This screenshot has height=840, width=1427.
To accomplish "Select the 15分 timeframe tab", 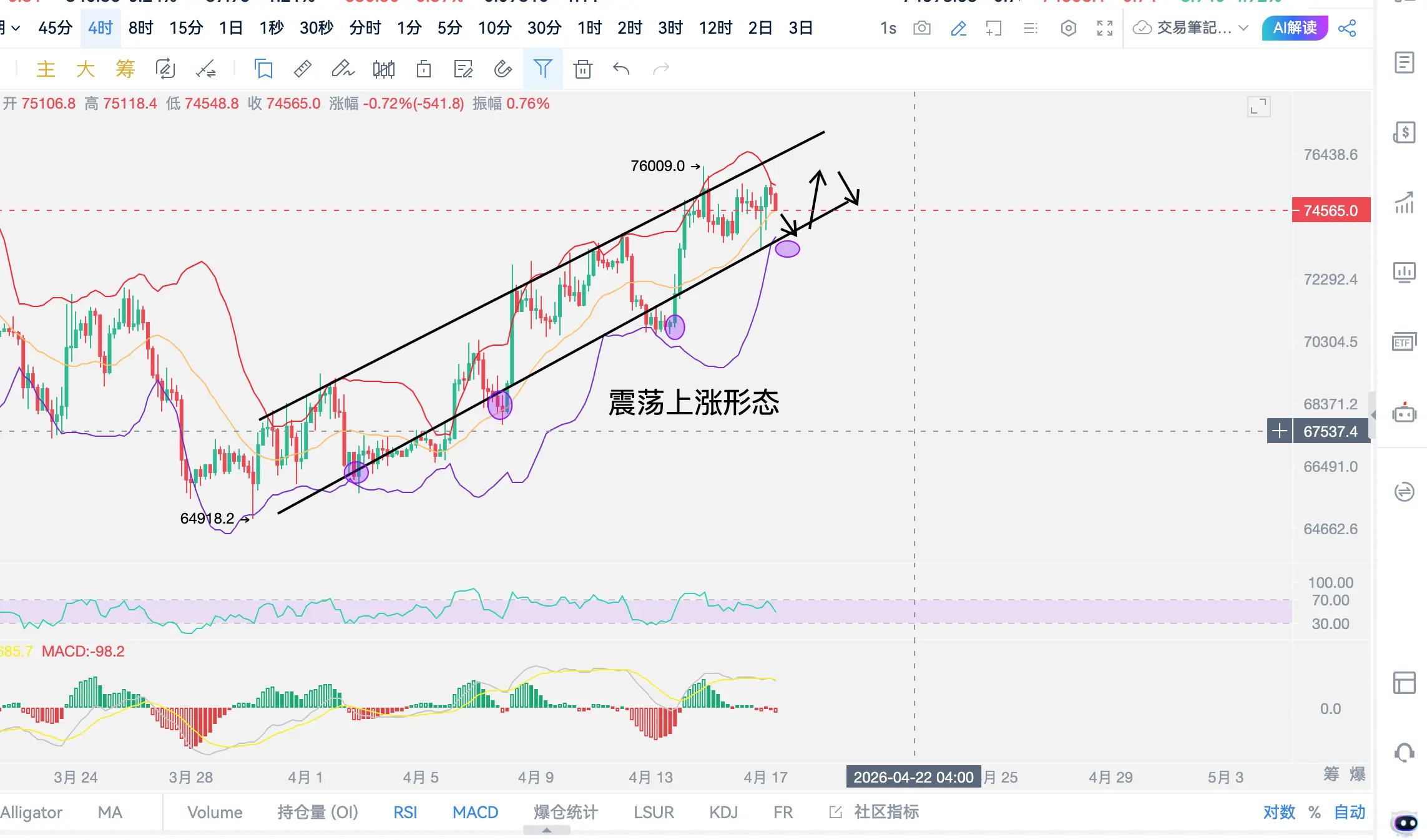I will click(186, 28).
